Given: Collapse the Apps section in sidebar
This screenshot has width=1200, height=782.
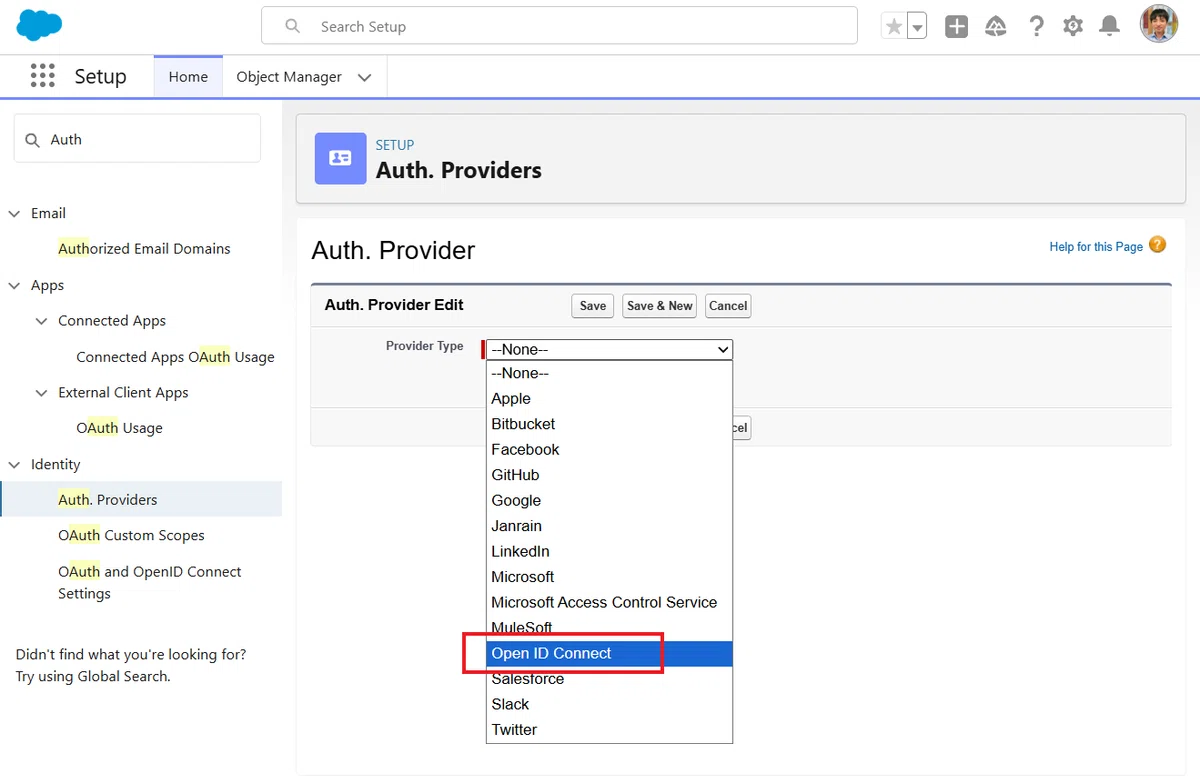Looking at the screenshot, I should click(14, 285).
